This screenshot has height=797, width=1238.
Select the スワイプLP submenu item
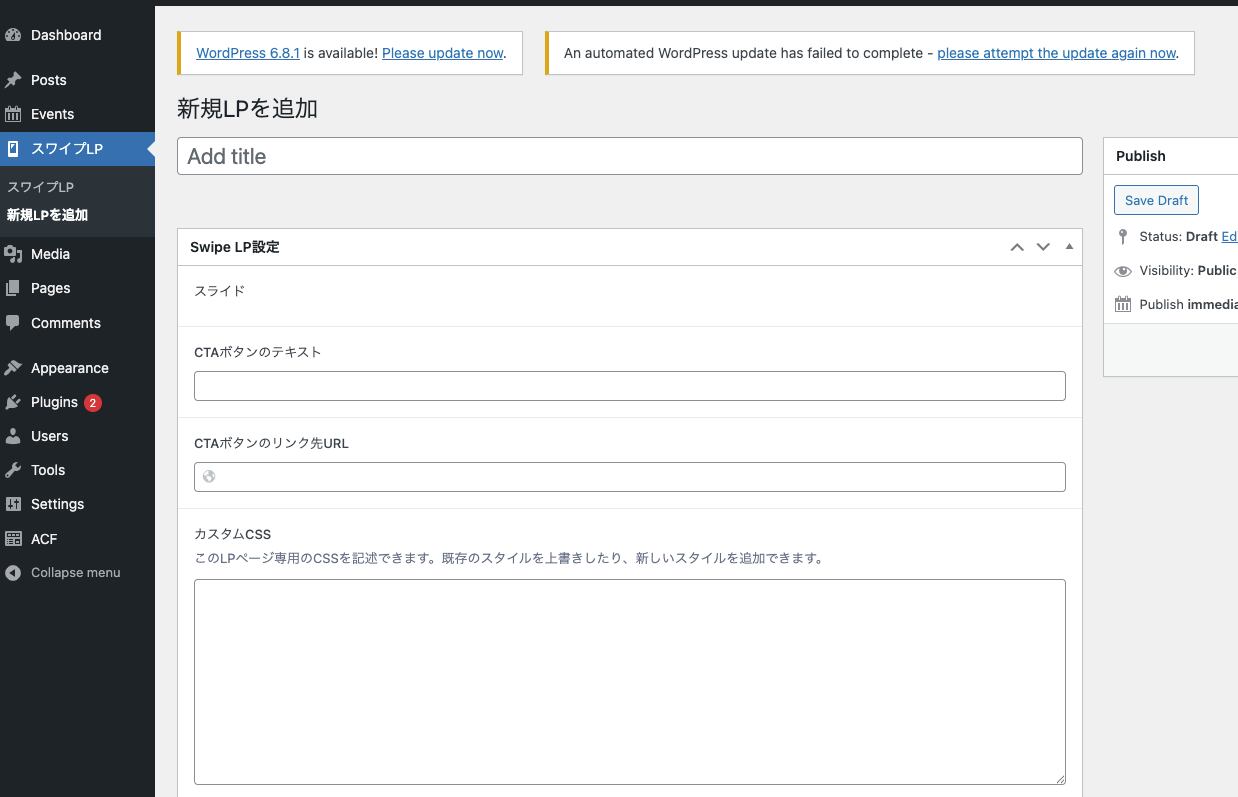[x=40, y=187]
